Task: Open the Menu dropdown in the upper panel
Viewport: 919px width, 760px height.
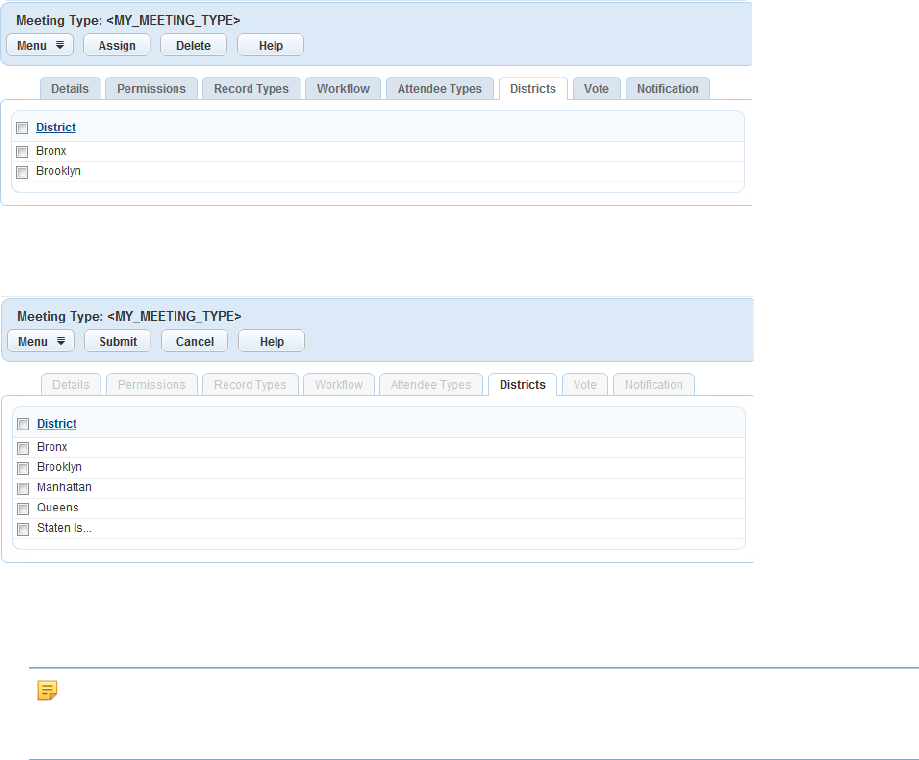Action: tap(40, 45)
